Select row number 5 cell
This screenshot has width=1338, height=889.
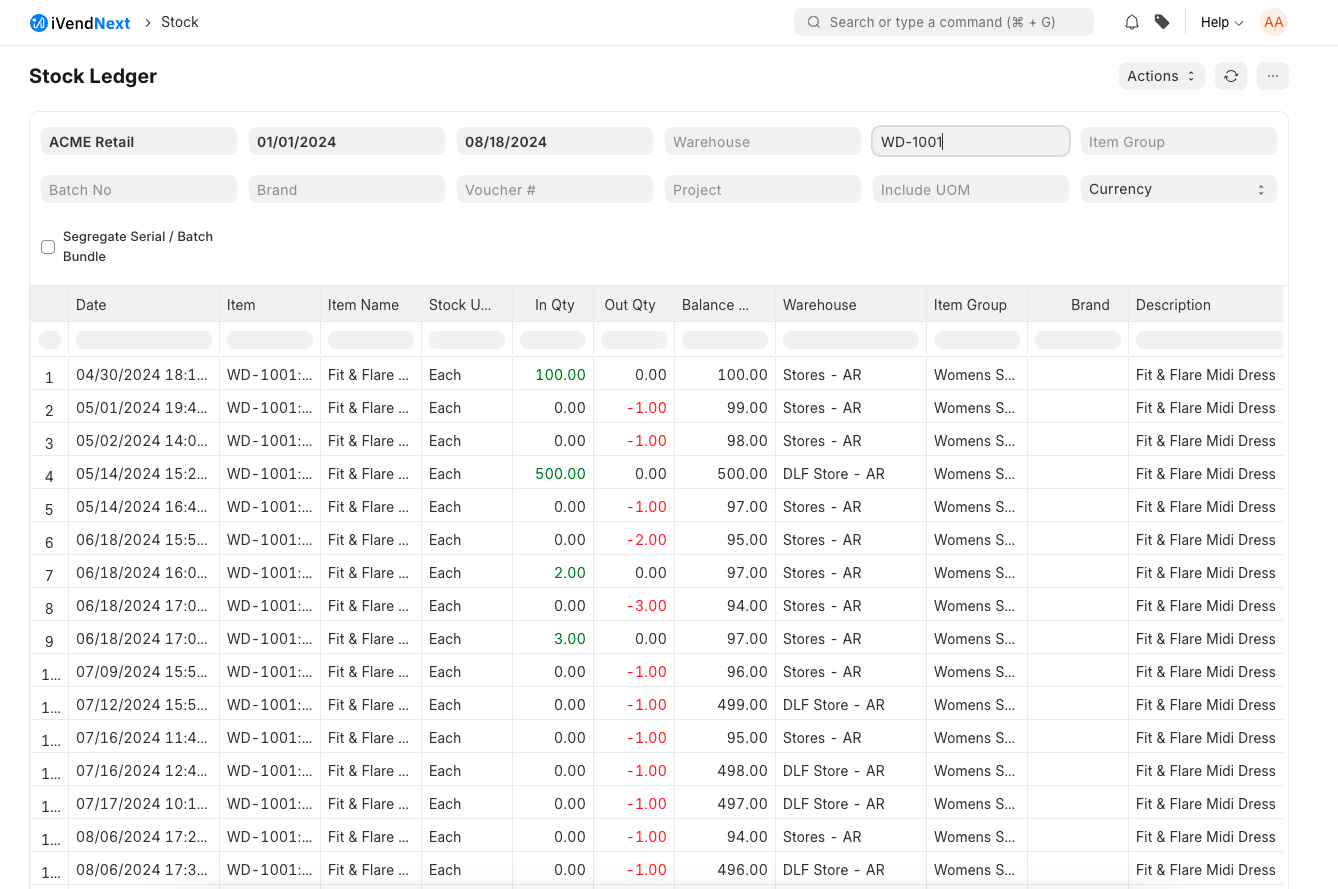[x=49, y=509]
